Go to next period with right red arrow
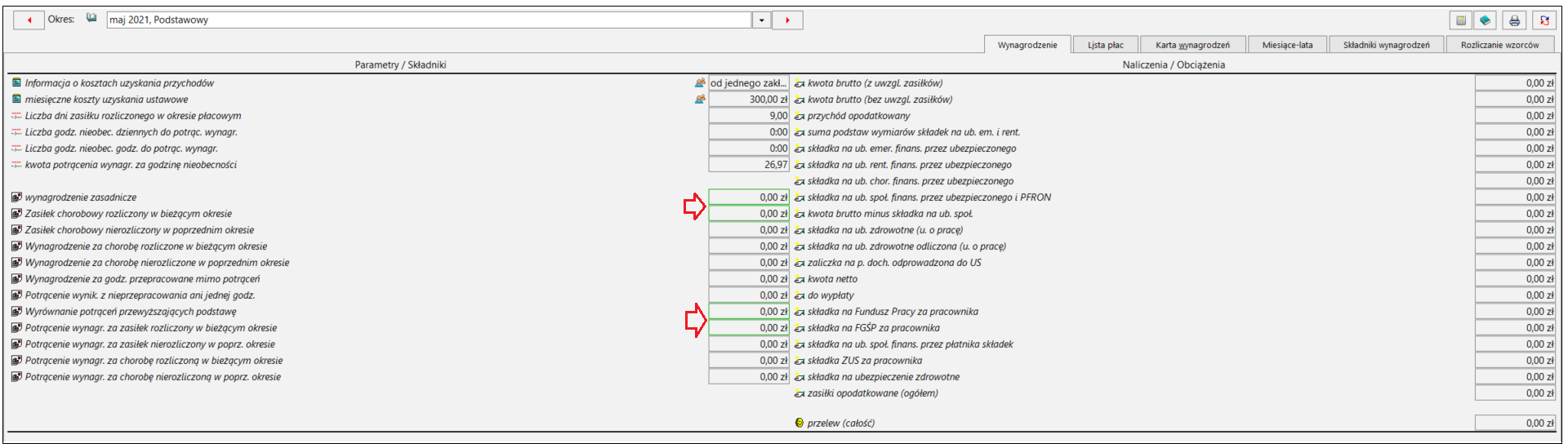This screenshot has height=448, width=1568. (x=787, y=20)
